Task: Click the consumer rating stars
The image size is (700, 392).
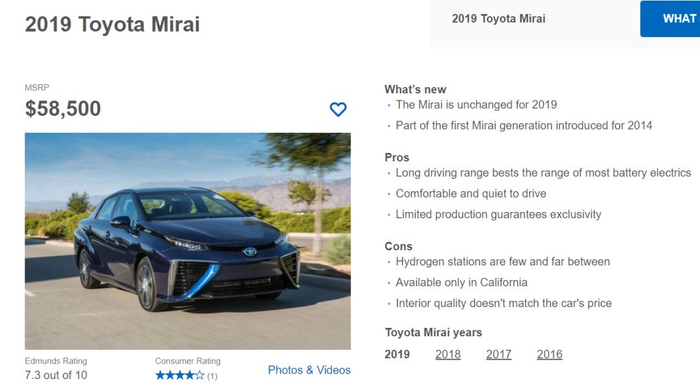Action: (180, 375)
